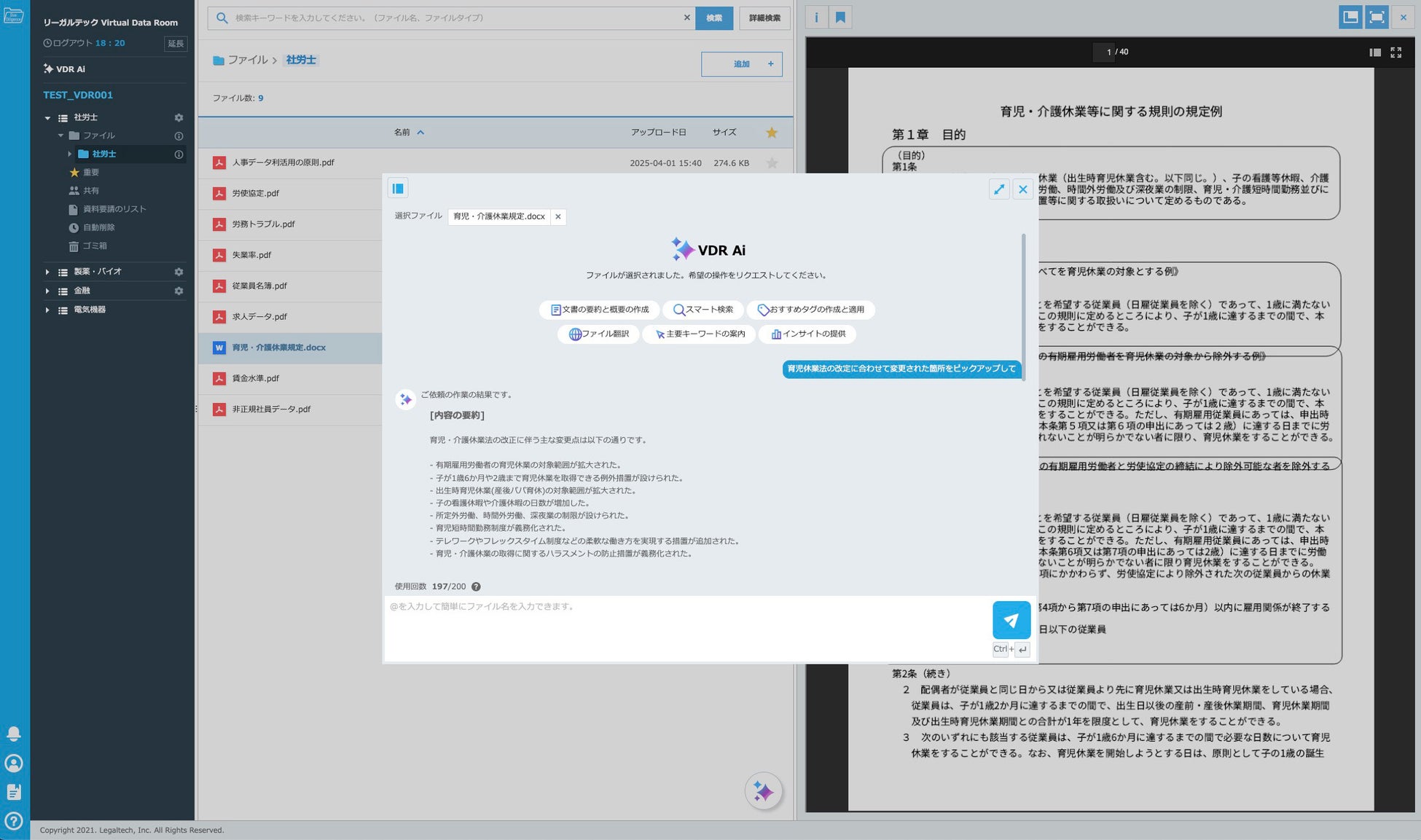Open the notifications bell icon

tap(13, 734)
